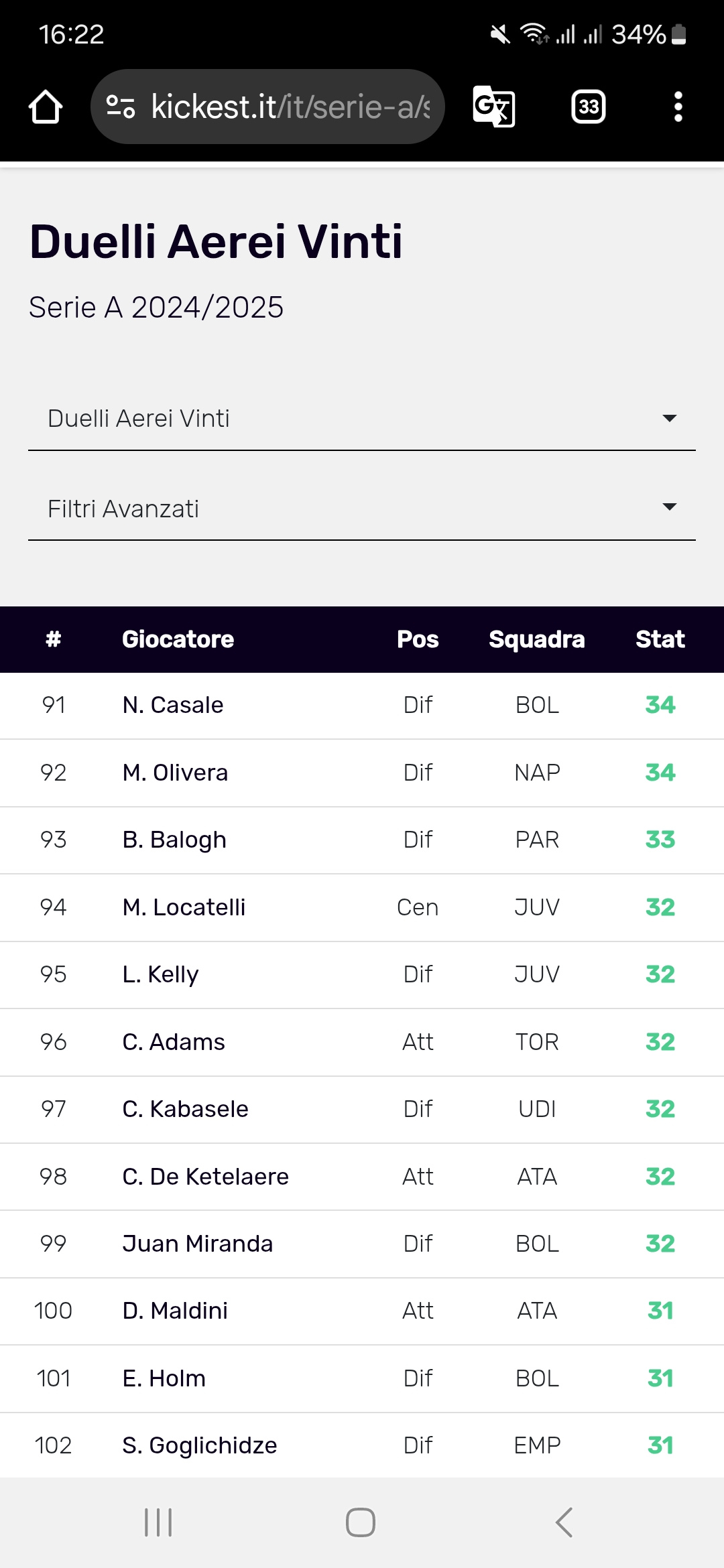724x1568 pixels.
Task: Tap the Android back arrow
Action: click(x=564, y=1522)
